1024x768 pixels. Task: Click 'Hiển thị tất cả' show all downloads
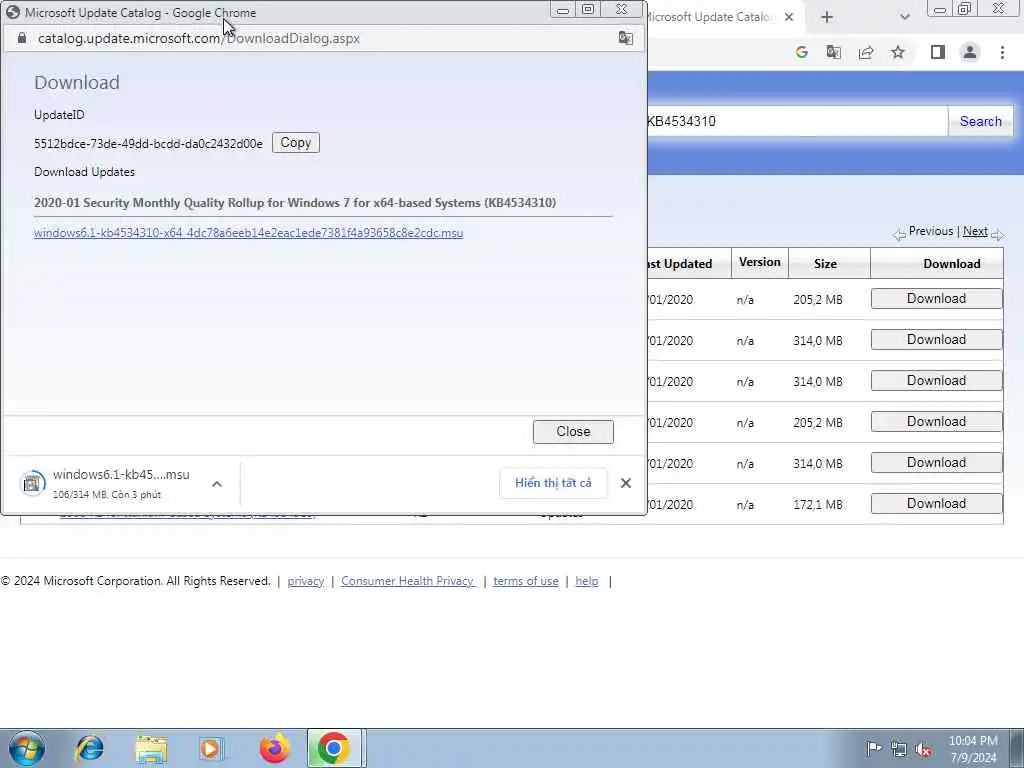[553, 483]
